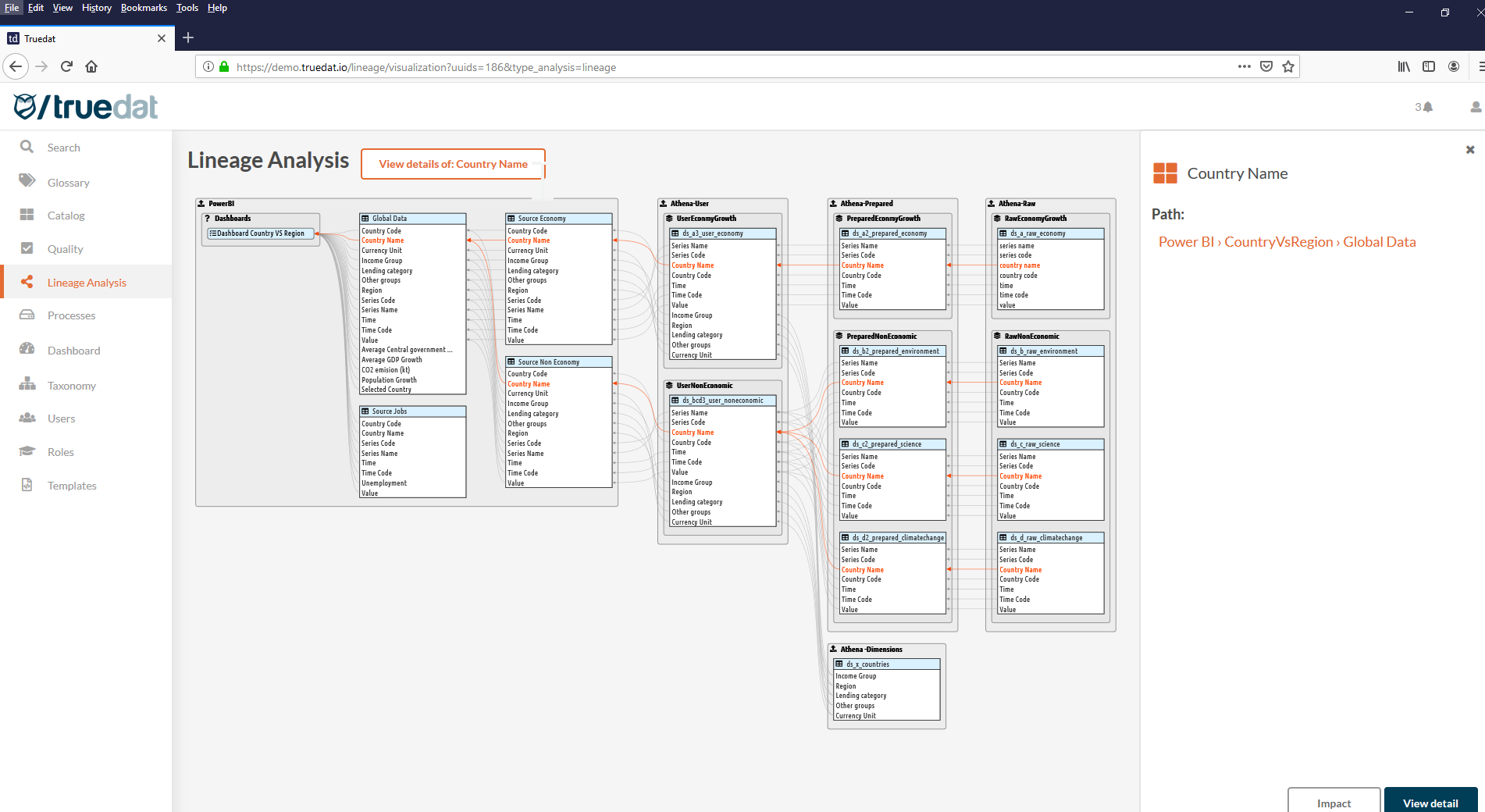Open the View menu
This screenshot has width=1485, height=812.
(62, 8)
